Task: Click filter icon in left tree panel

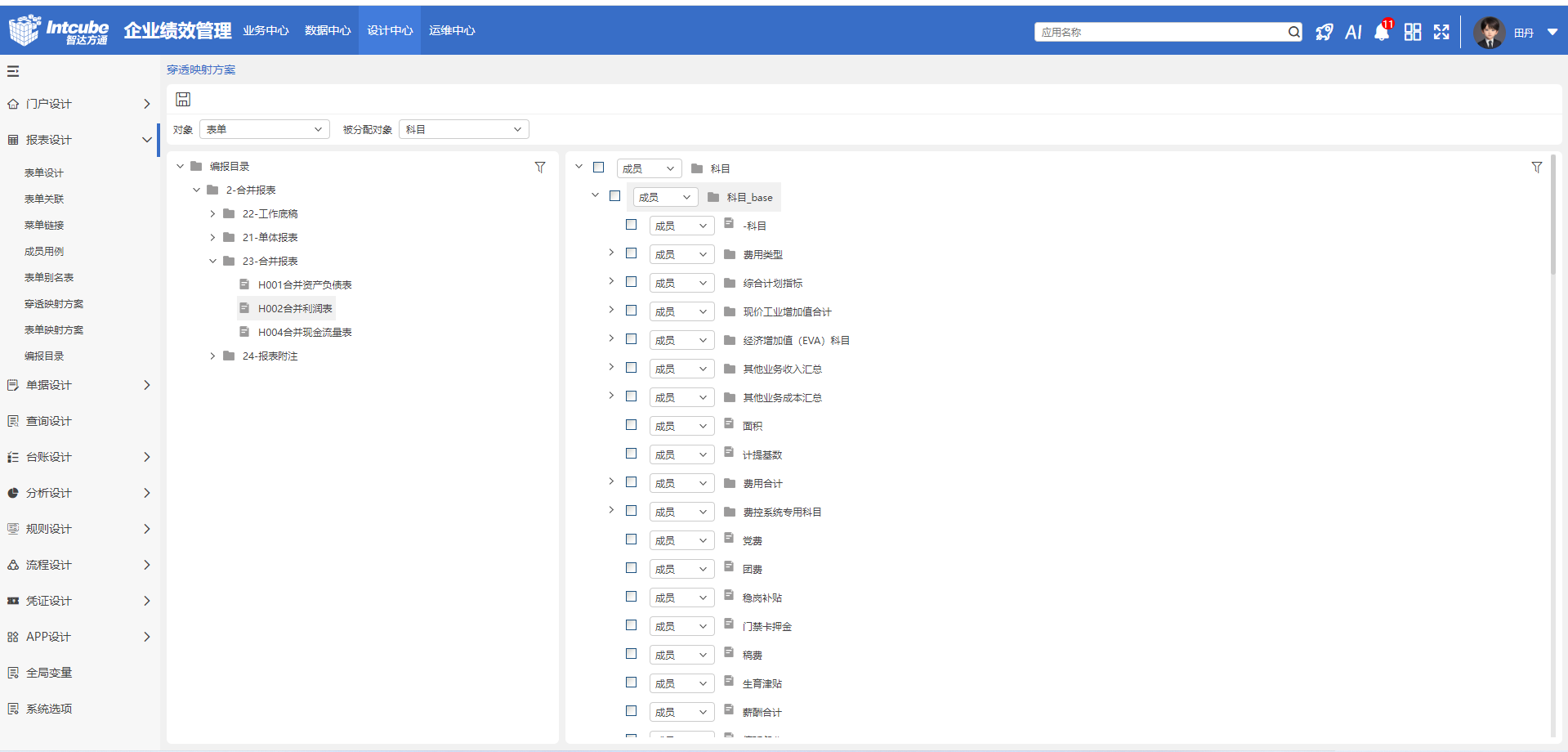Action: point(540,167)
